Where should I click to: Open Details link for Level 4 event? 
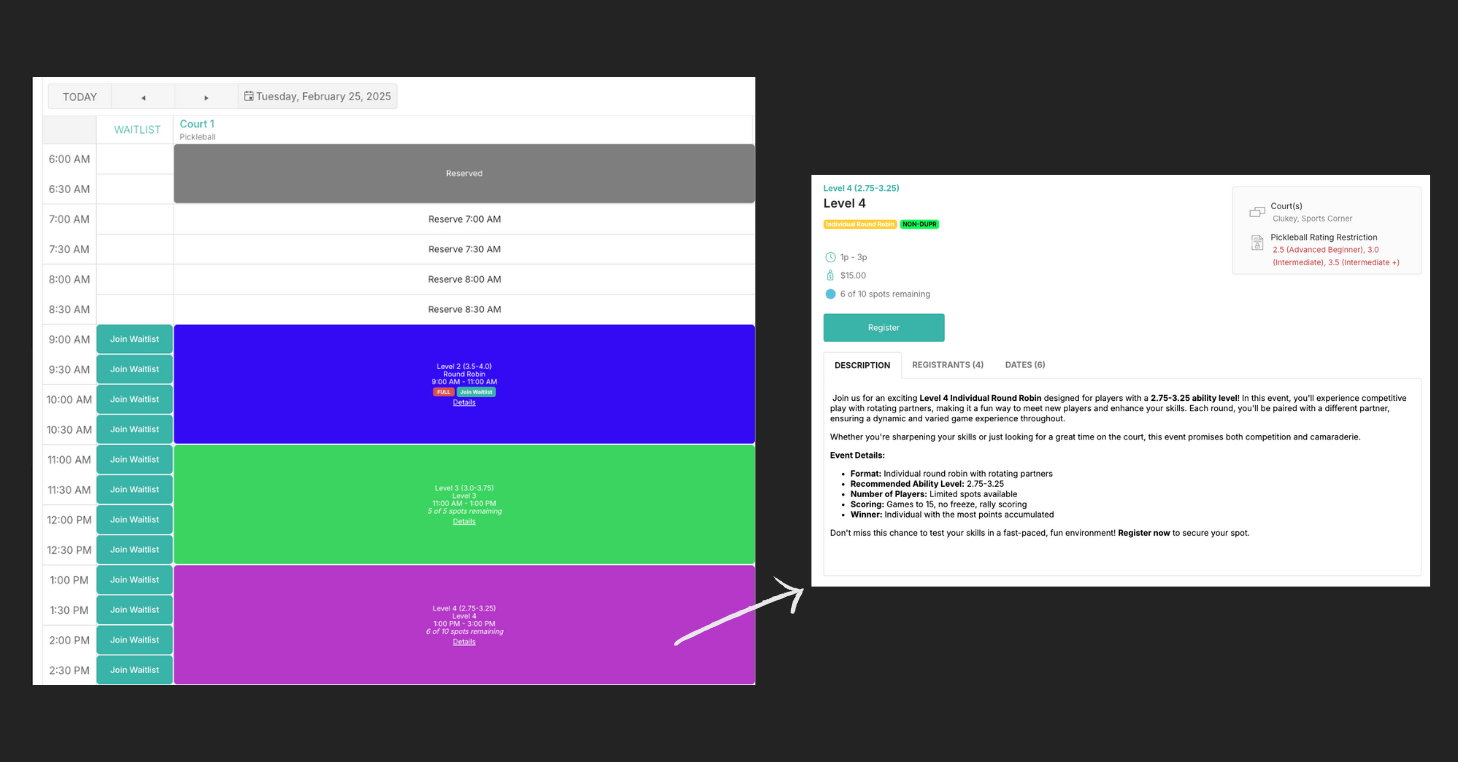pos(464,642)
